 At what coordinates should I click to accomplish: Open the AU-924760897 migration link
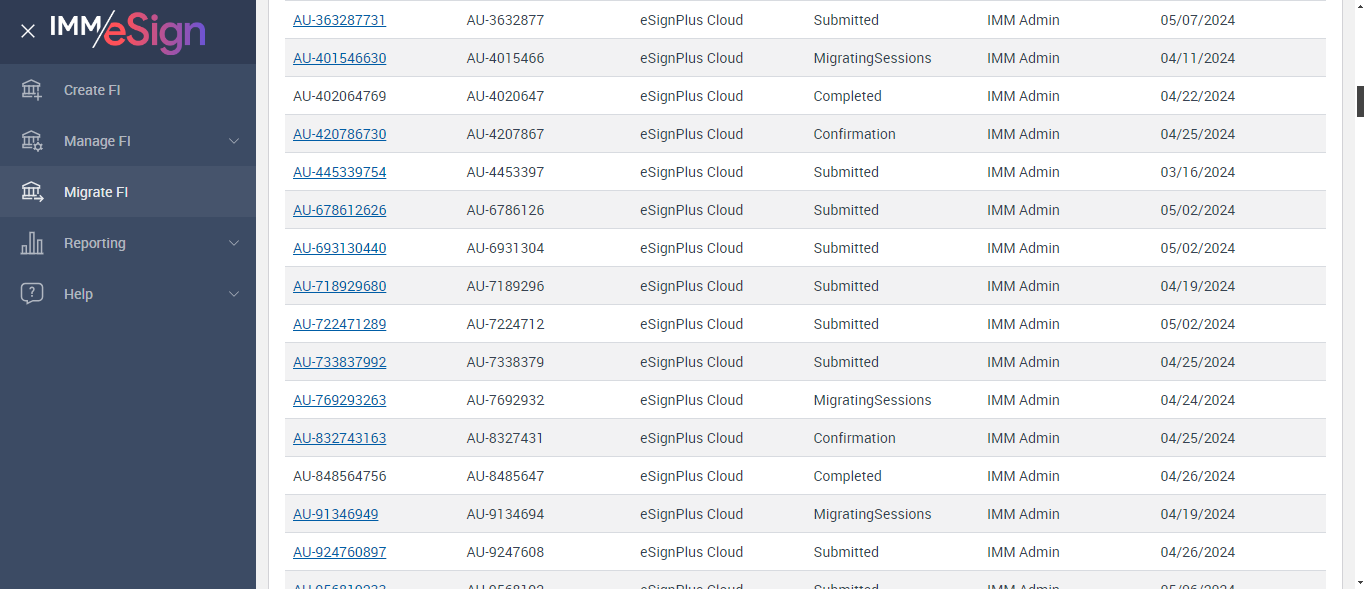(339, 552)
